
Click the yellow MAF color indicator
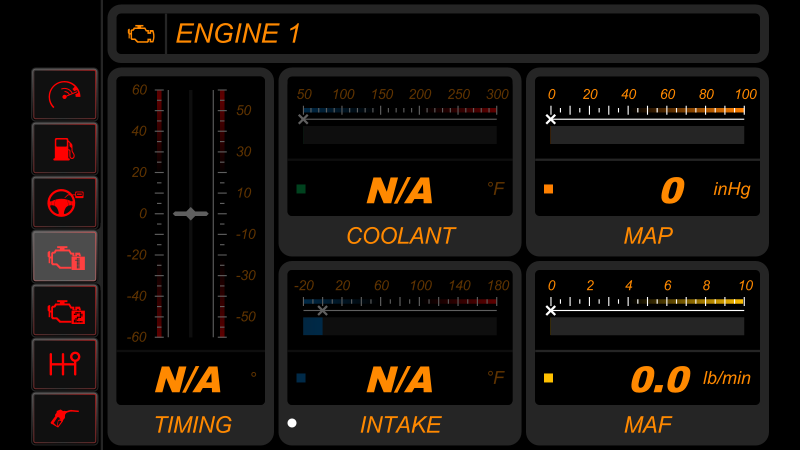click(548, 378)
